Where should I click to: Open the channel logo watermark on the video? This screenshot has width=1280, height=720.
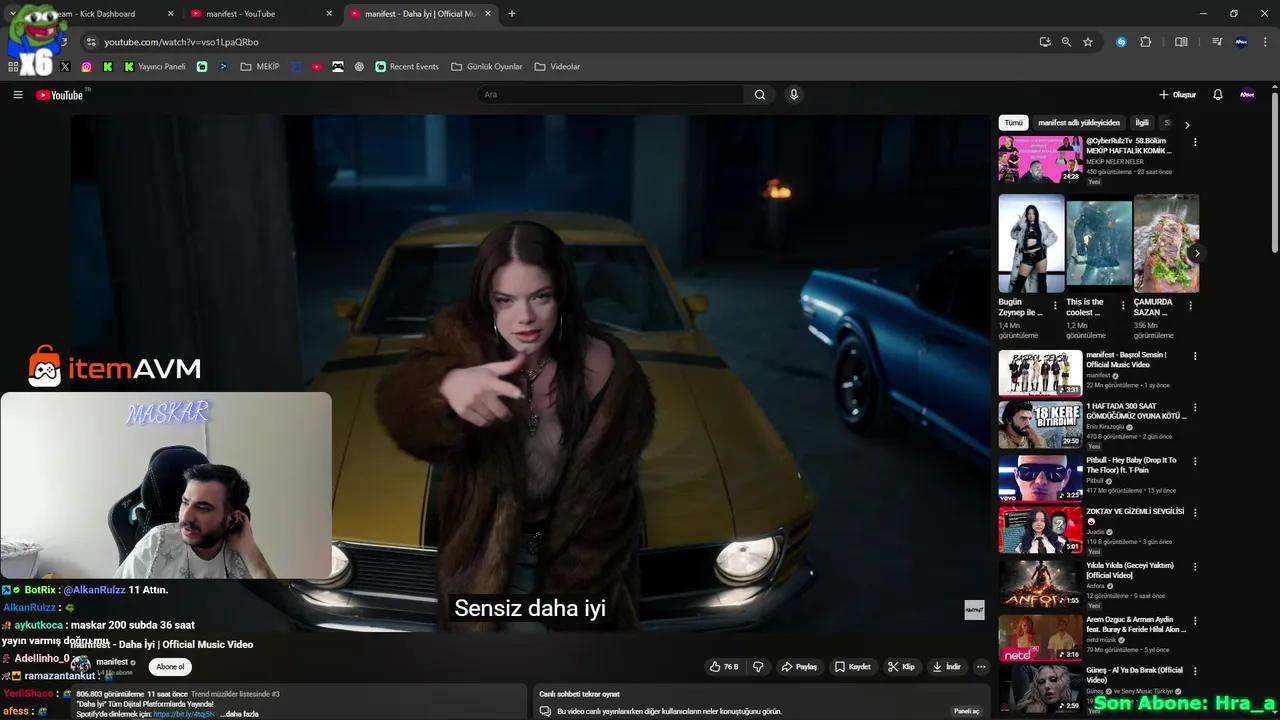[974, 610]
